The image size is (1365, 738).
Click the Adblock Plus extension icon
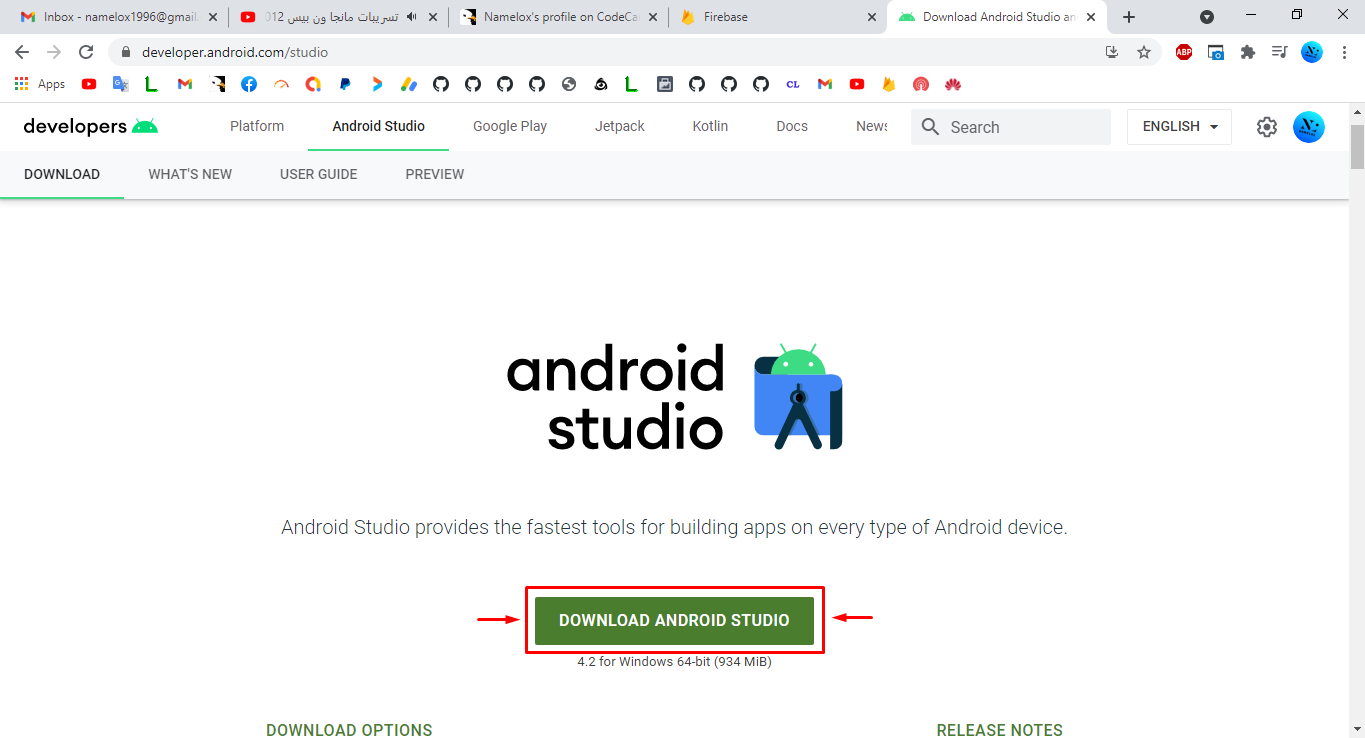(1184, 52)
